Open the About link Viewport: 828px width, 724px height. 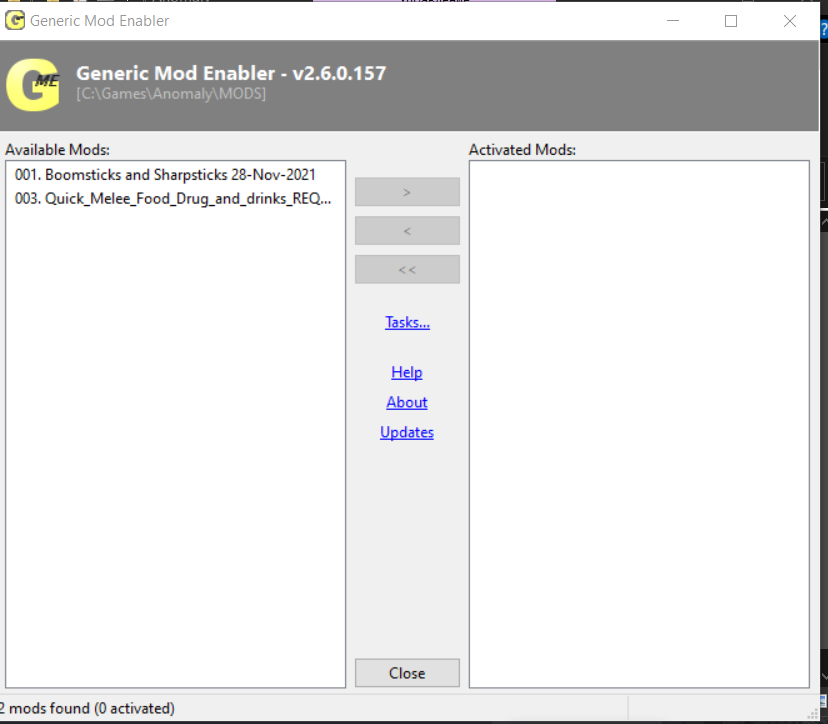pyautogui.click(x=407, y=402)
